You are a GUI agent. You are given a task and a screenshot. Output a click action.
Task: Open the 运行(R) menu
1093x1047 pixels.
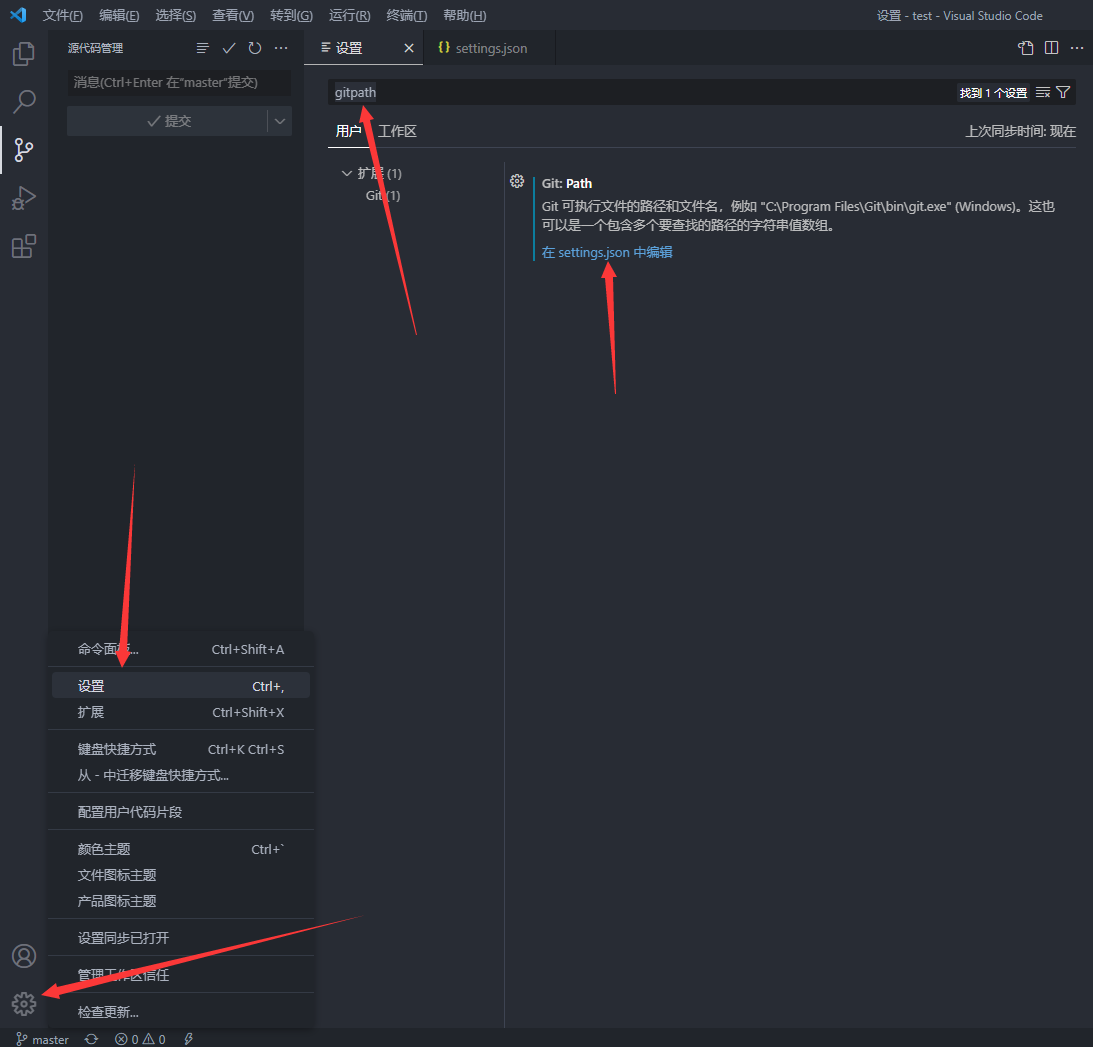349,15
